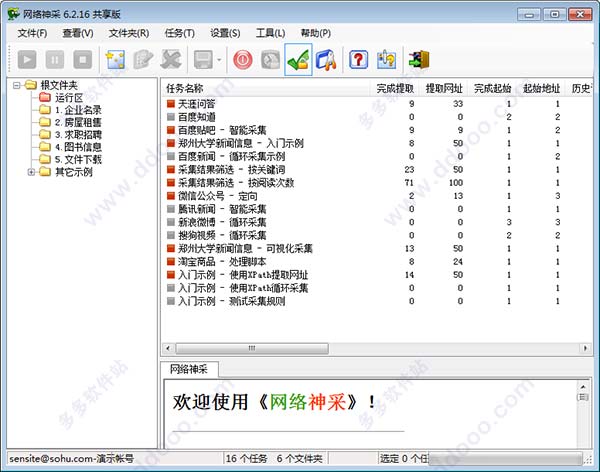600x472 pixels.
Task: Click the red question mark help icon
Action: pyautogui.click(x=359, y=60)
